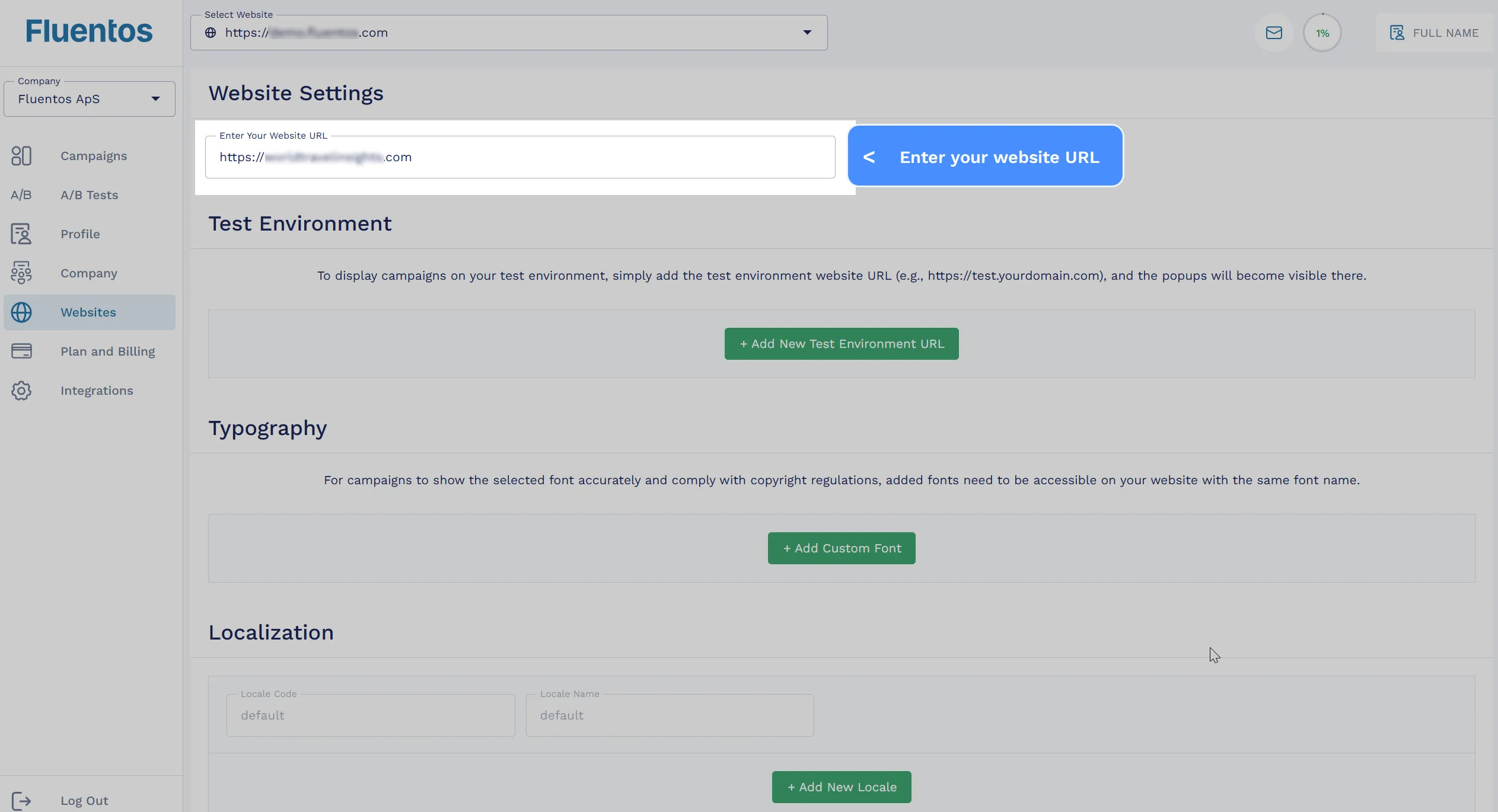Click the Log Out arrow icon
The height and width of the screenshot is (812, 1498).
pyautogui.click(x=21, y=801)
